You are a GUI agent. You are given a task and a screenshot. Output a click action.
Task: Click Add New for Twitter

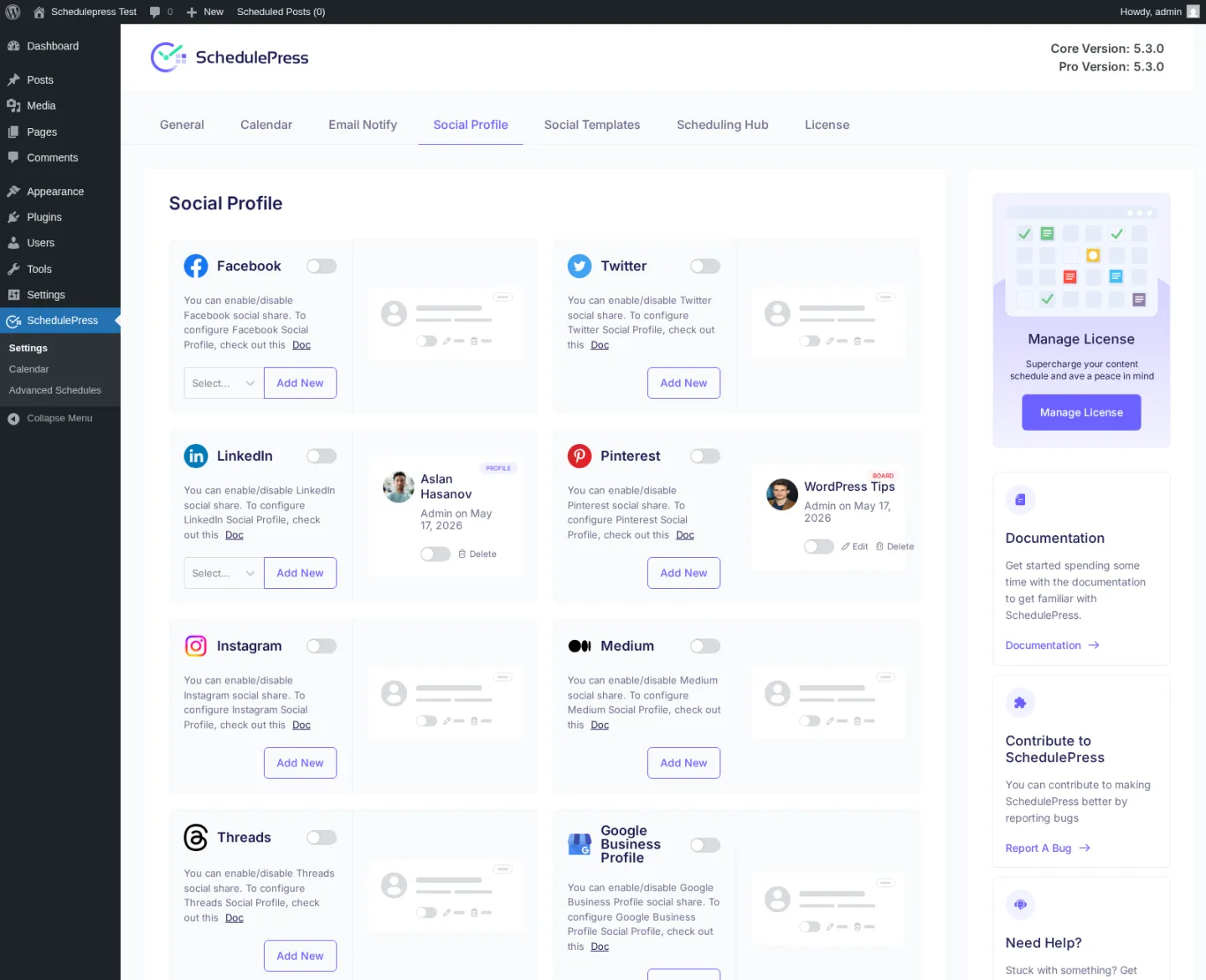point(683,384)
